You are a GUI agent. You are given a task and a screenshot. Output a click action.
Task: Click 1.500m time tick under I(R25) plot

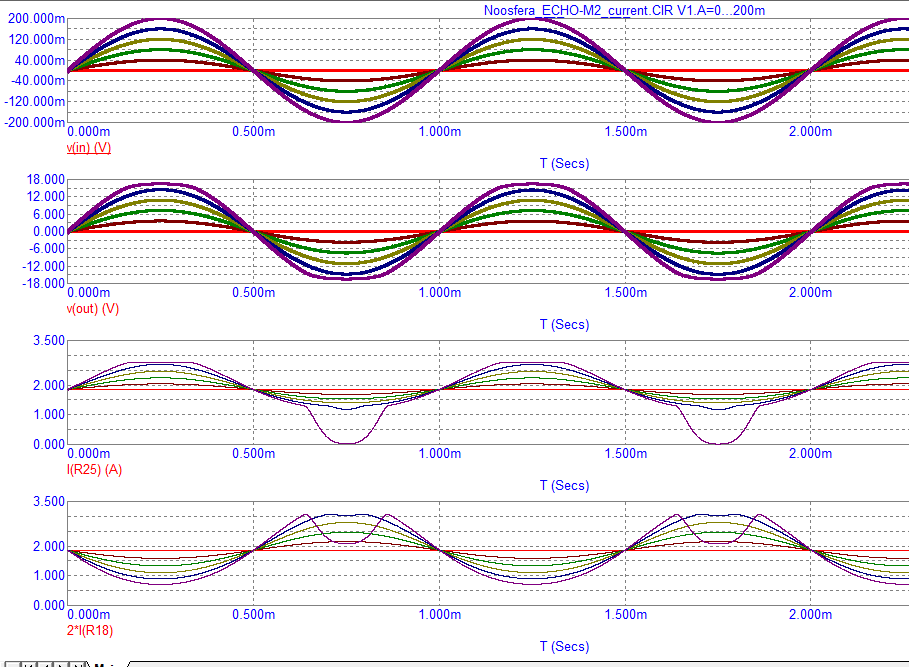pos(626,454)
